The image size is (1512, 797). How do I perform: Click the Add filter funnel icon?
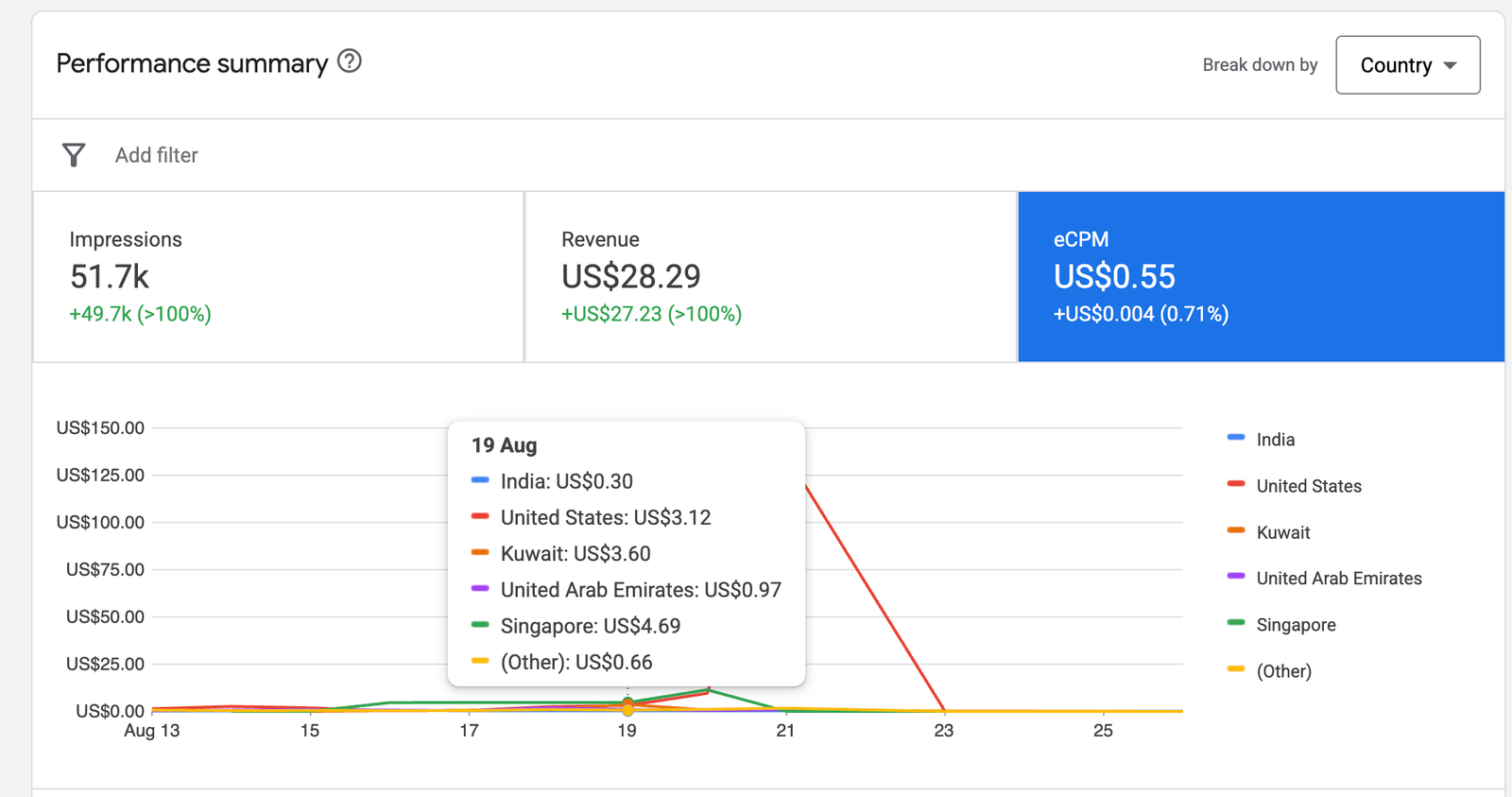click(x=74, y=155)
